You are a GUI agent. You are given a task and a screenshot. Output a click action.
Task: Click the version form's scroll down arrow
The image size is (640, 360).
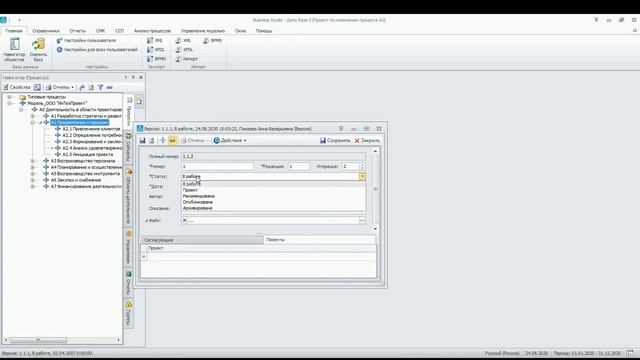point(376,229)
